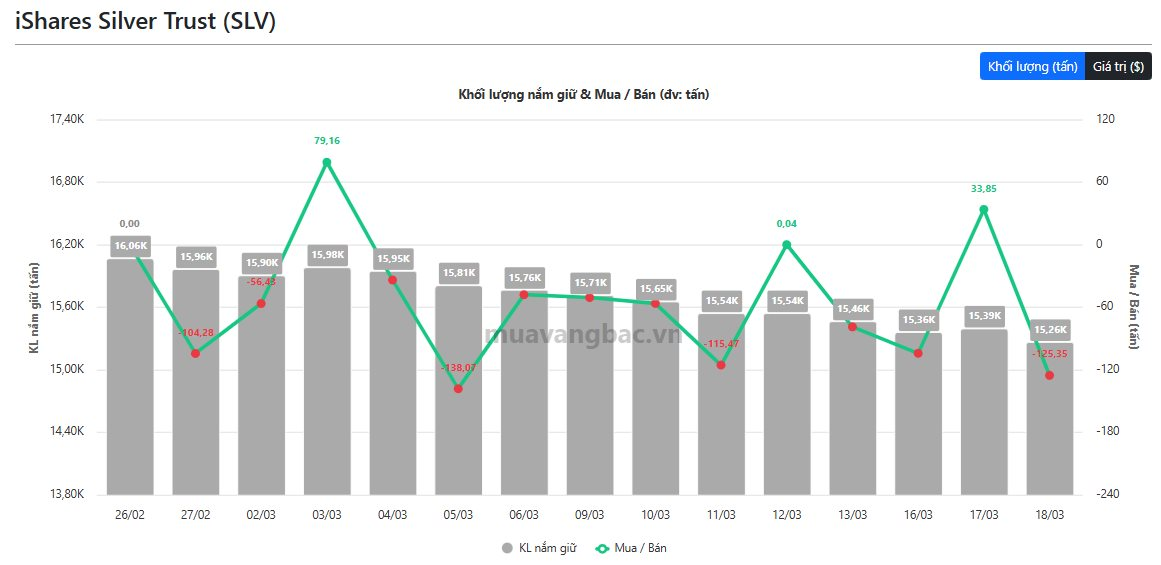Image resolution: width=1161 pixels, height=565 pixels.
Task: Click the red -104,28 point on 27/02
Action: [x=196, y=353]
